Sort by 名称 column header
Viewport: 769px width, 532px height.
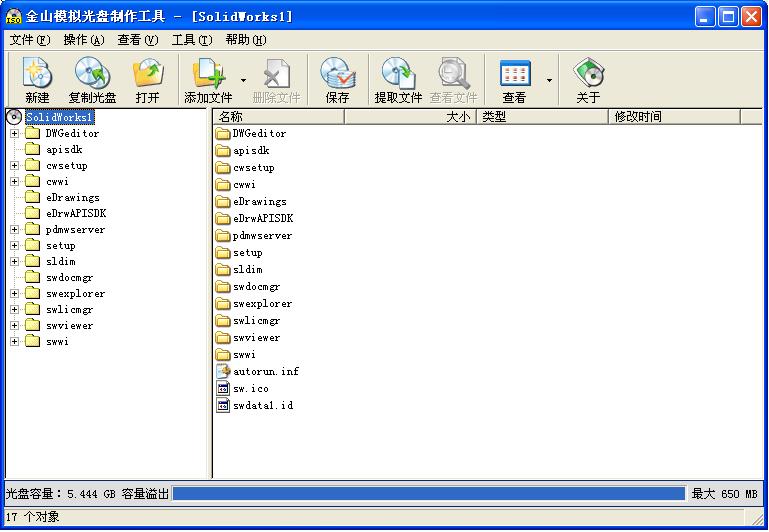point(279,117)
